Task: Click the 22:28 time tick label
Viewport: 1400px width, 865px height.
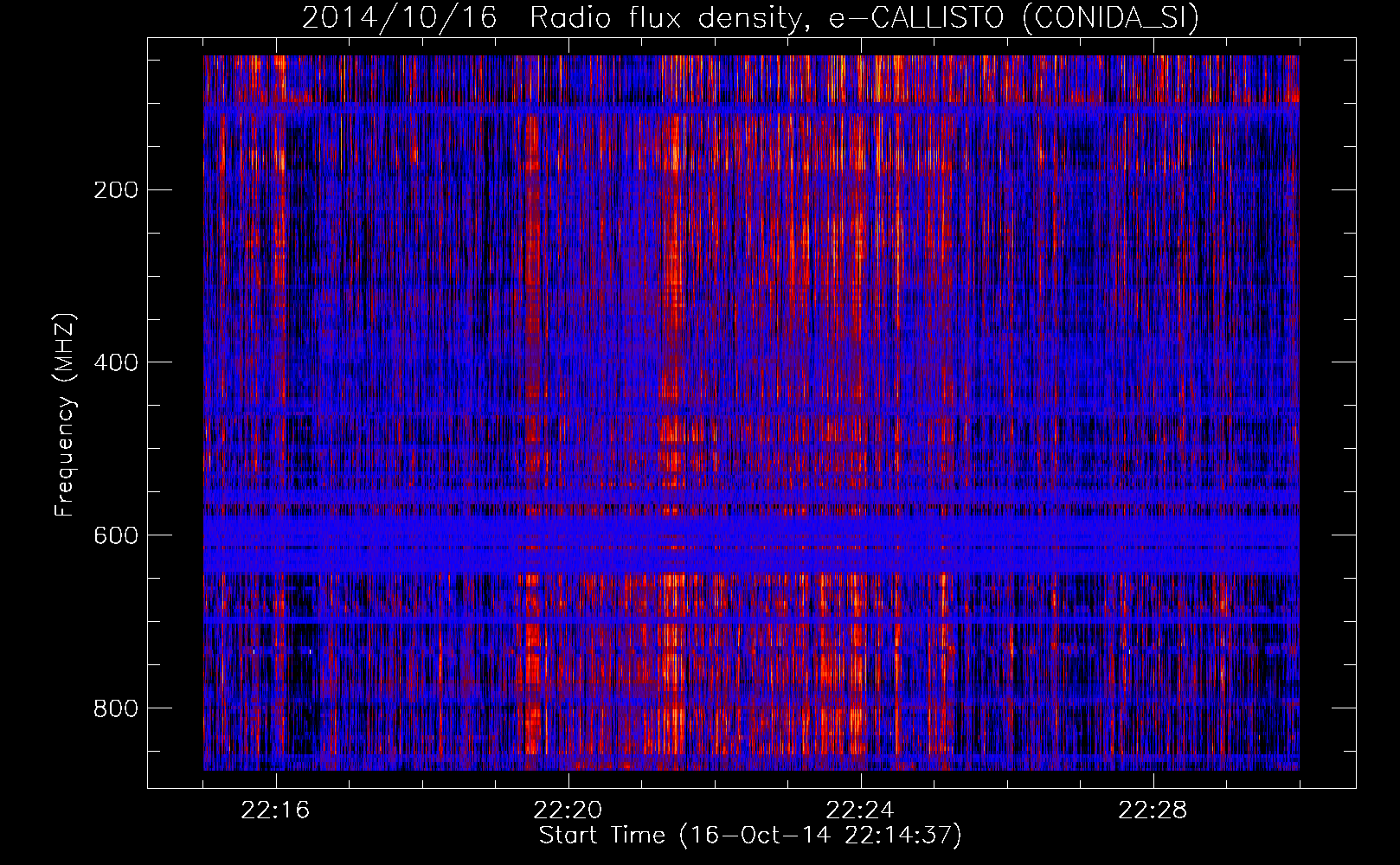Action: (1153, 811)
